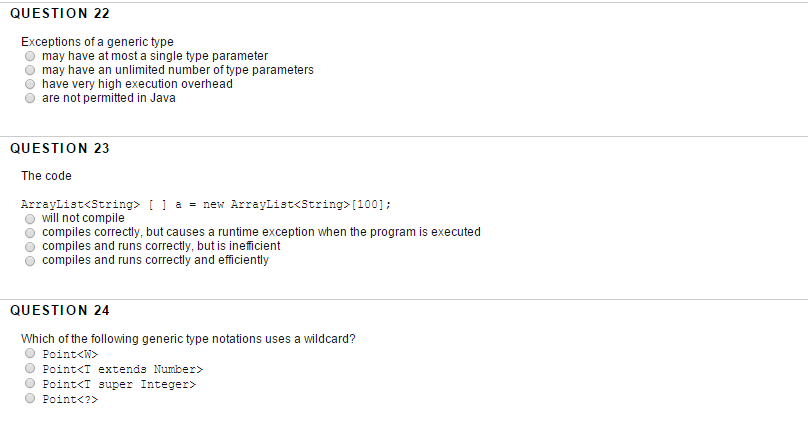Choose 'will not compile' for Question 23
808x430 pixels.
(31, 218)
